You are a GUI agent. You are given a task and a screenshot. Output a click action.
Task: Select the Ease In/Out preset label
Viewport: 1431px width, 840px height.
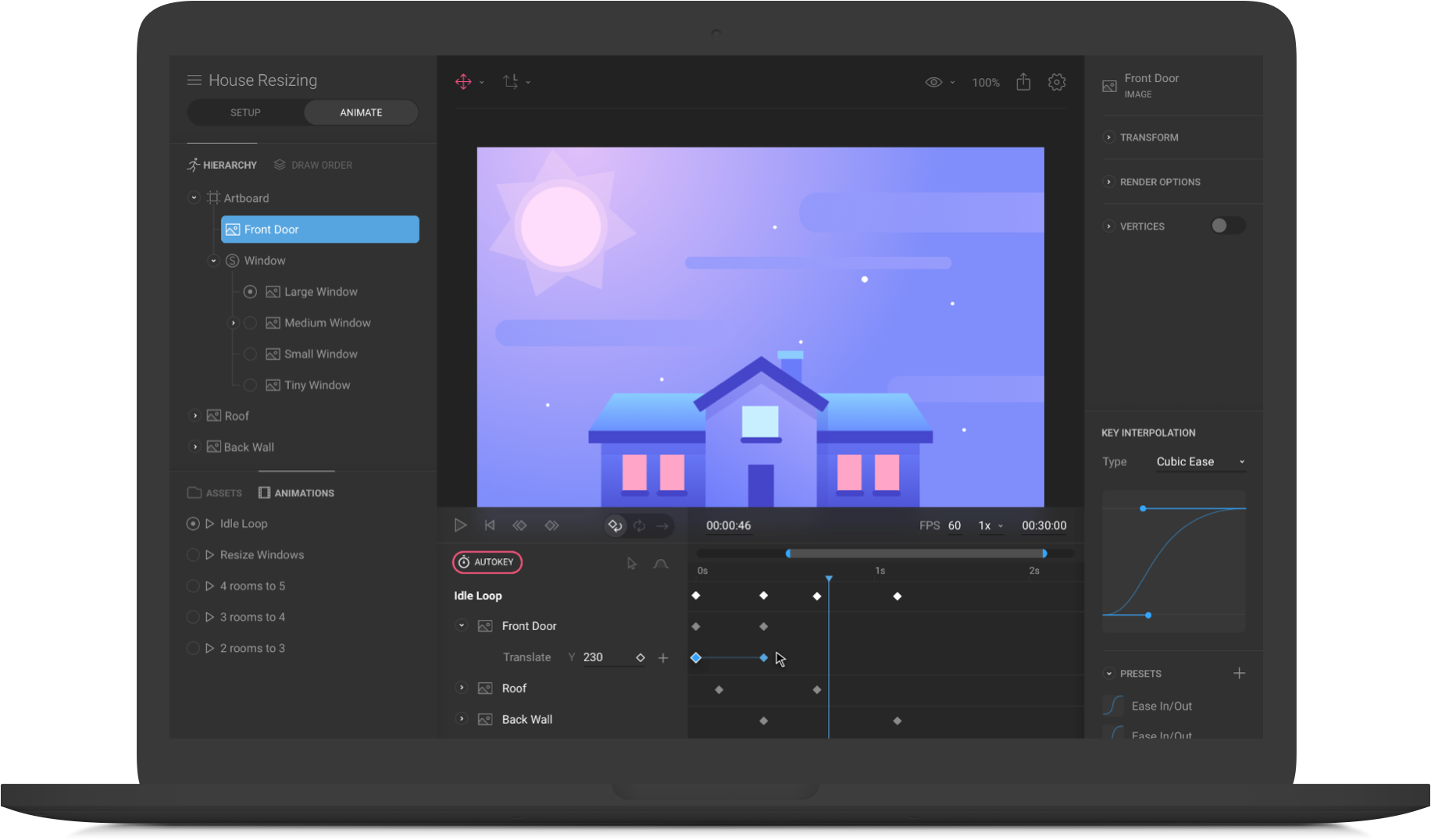1162,707
